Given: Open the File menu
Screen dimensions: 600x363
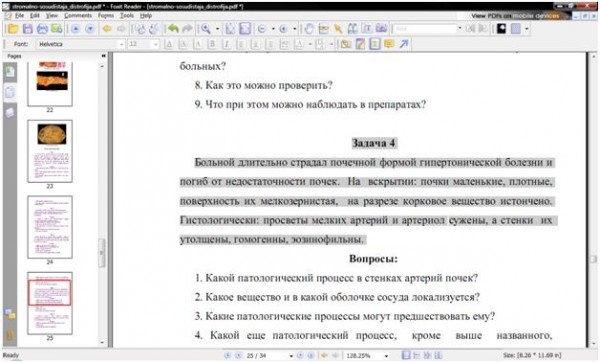Looking at the screenshot, I should pyautogui.click(x=19, y=15).
